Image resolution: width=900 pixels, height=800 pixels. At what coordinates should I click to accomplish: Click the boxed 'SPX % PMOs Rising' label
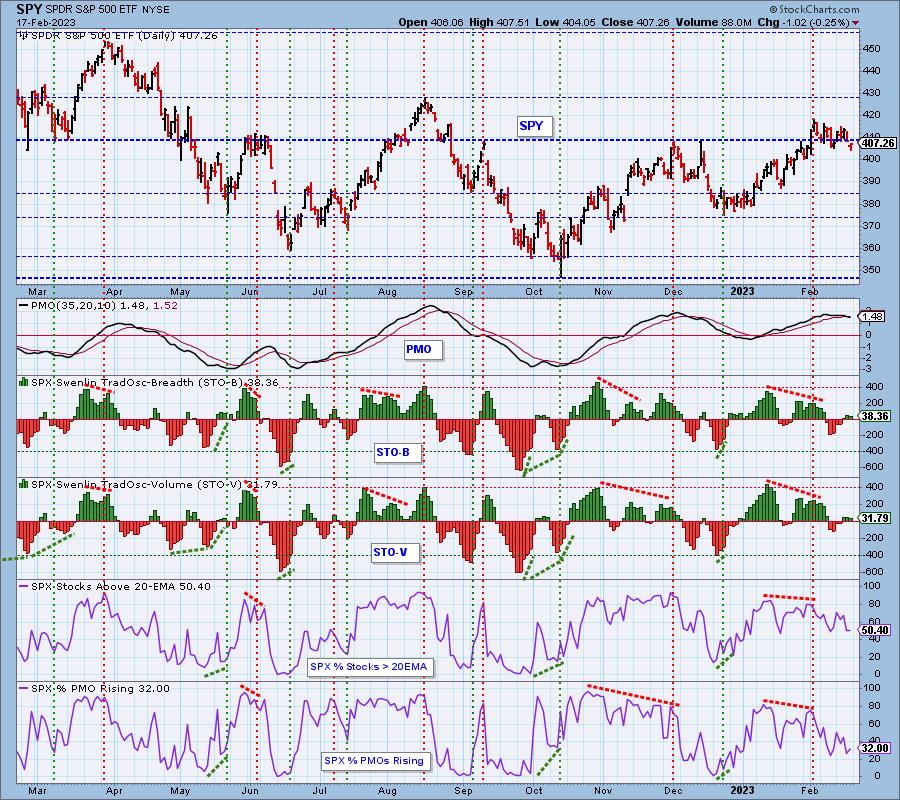[374, 760]
